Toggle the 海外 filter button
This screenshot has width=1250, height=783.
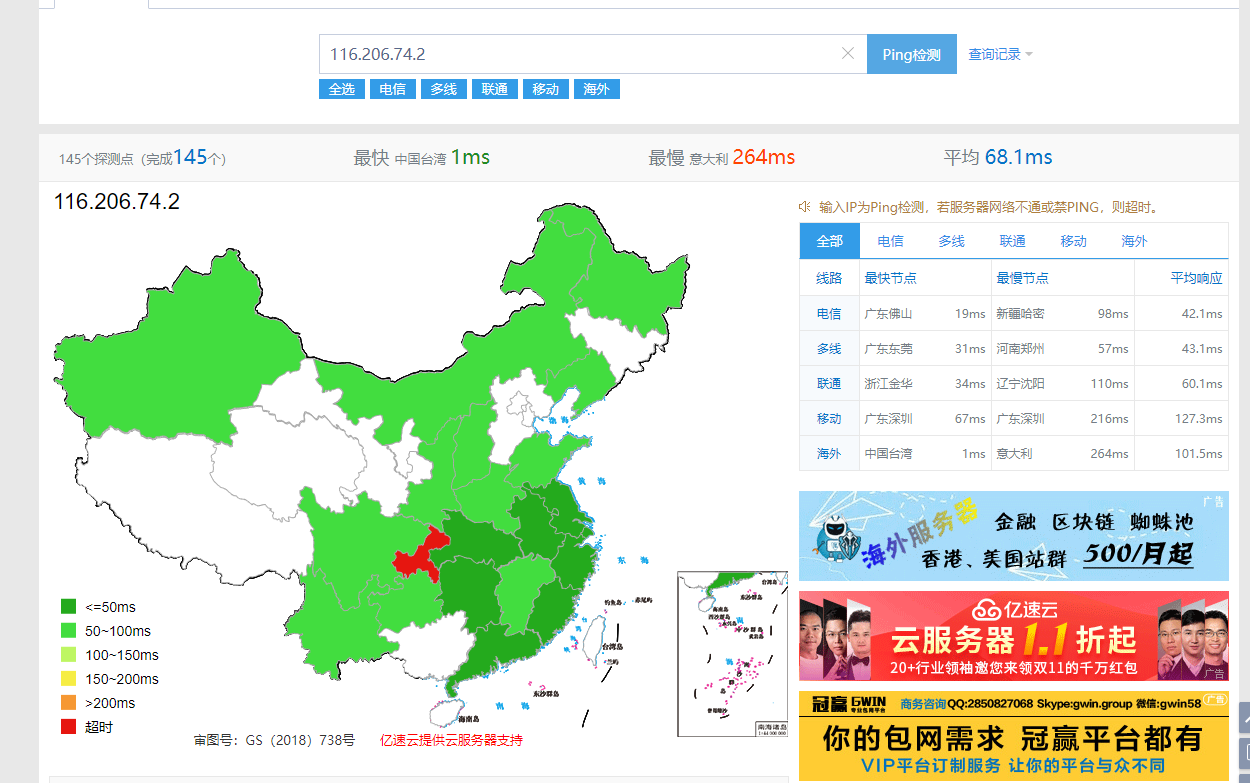pyautogui.click(x=596, y=89)
